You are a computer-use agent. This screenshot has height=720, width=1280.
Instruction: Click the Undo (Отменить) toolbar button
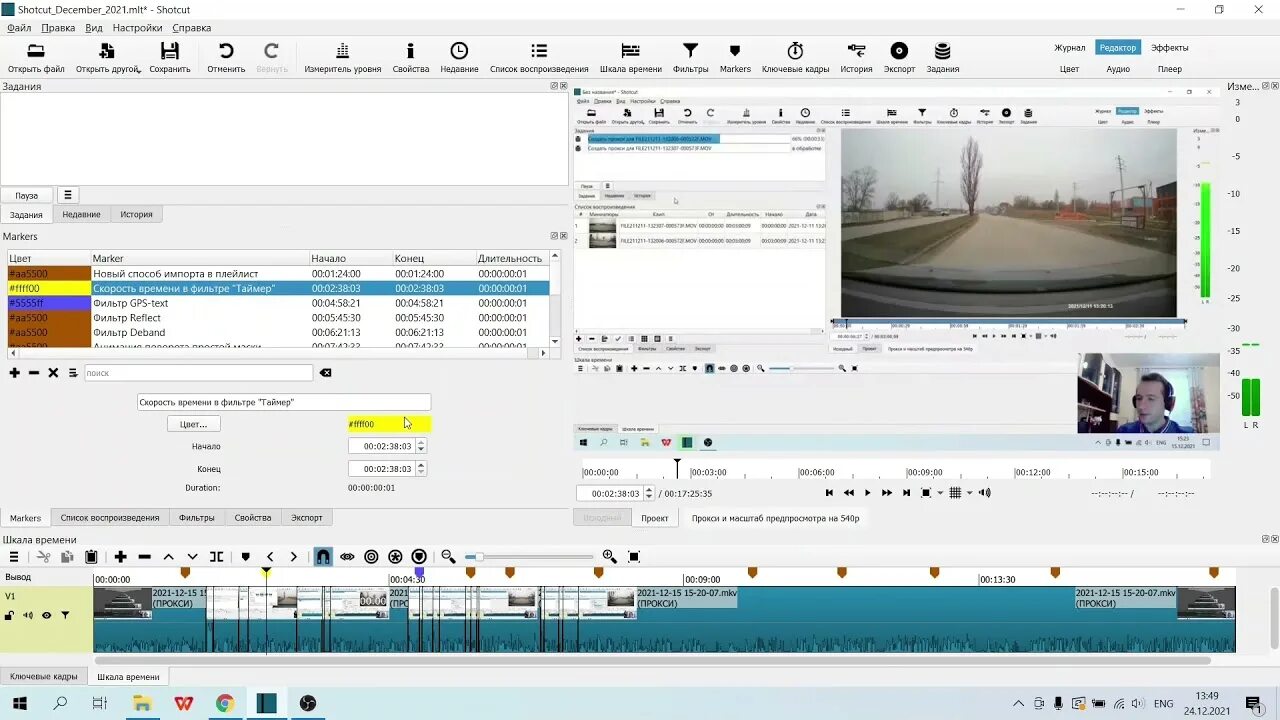point(226,58)
